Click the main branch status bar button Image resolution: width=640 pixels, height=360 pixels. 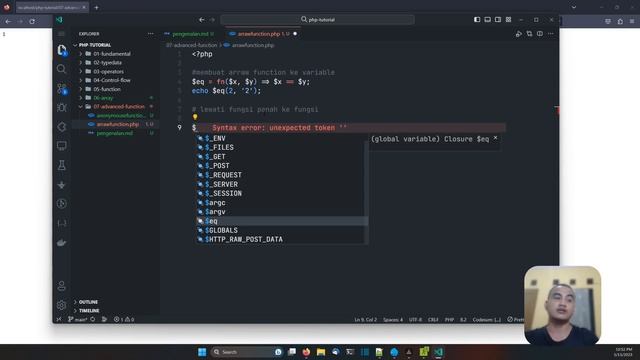[78, 319]
